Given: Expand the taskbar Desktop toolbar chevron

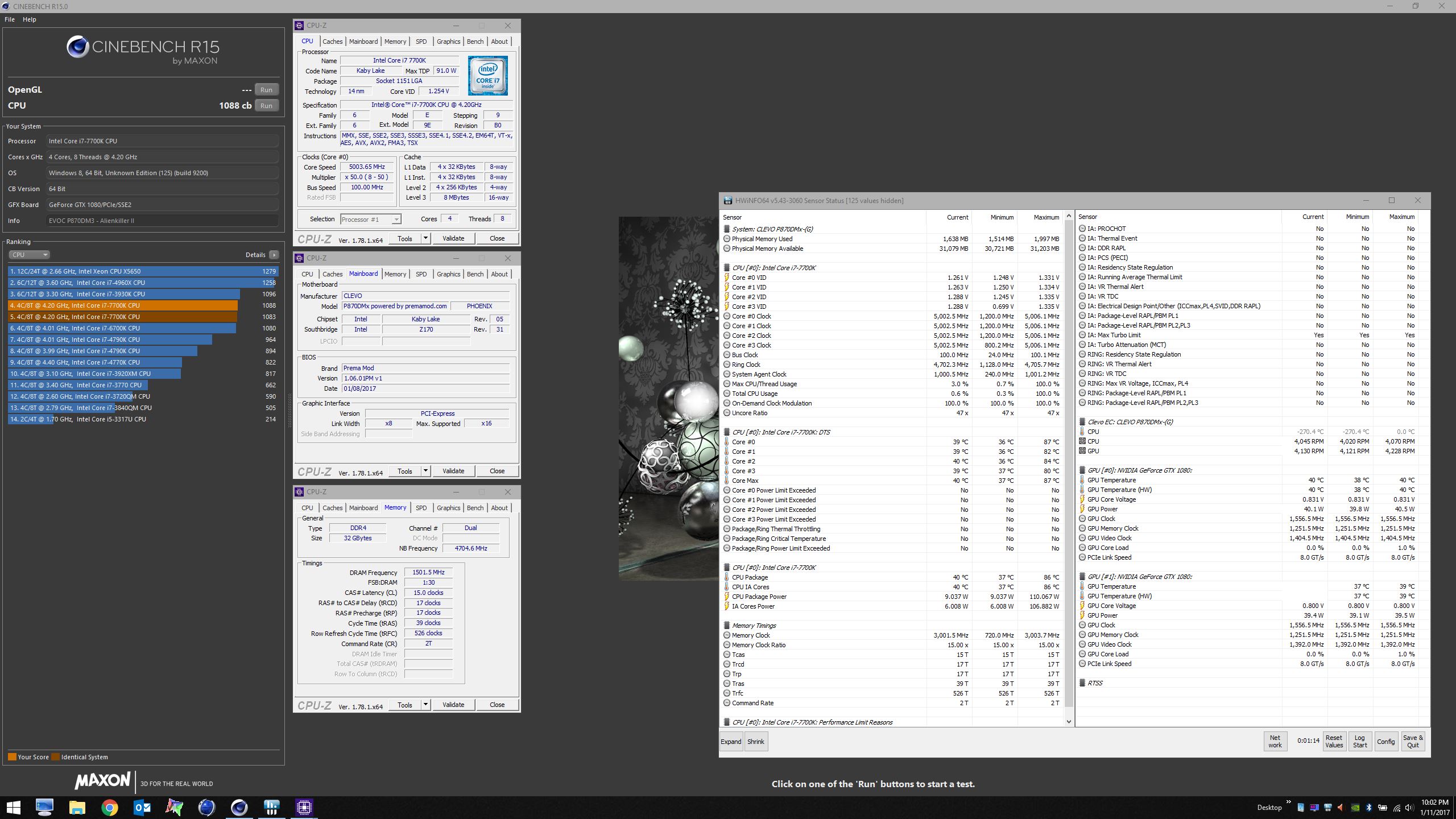Looking at the screenshot, I should (x=1288, y=802).
